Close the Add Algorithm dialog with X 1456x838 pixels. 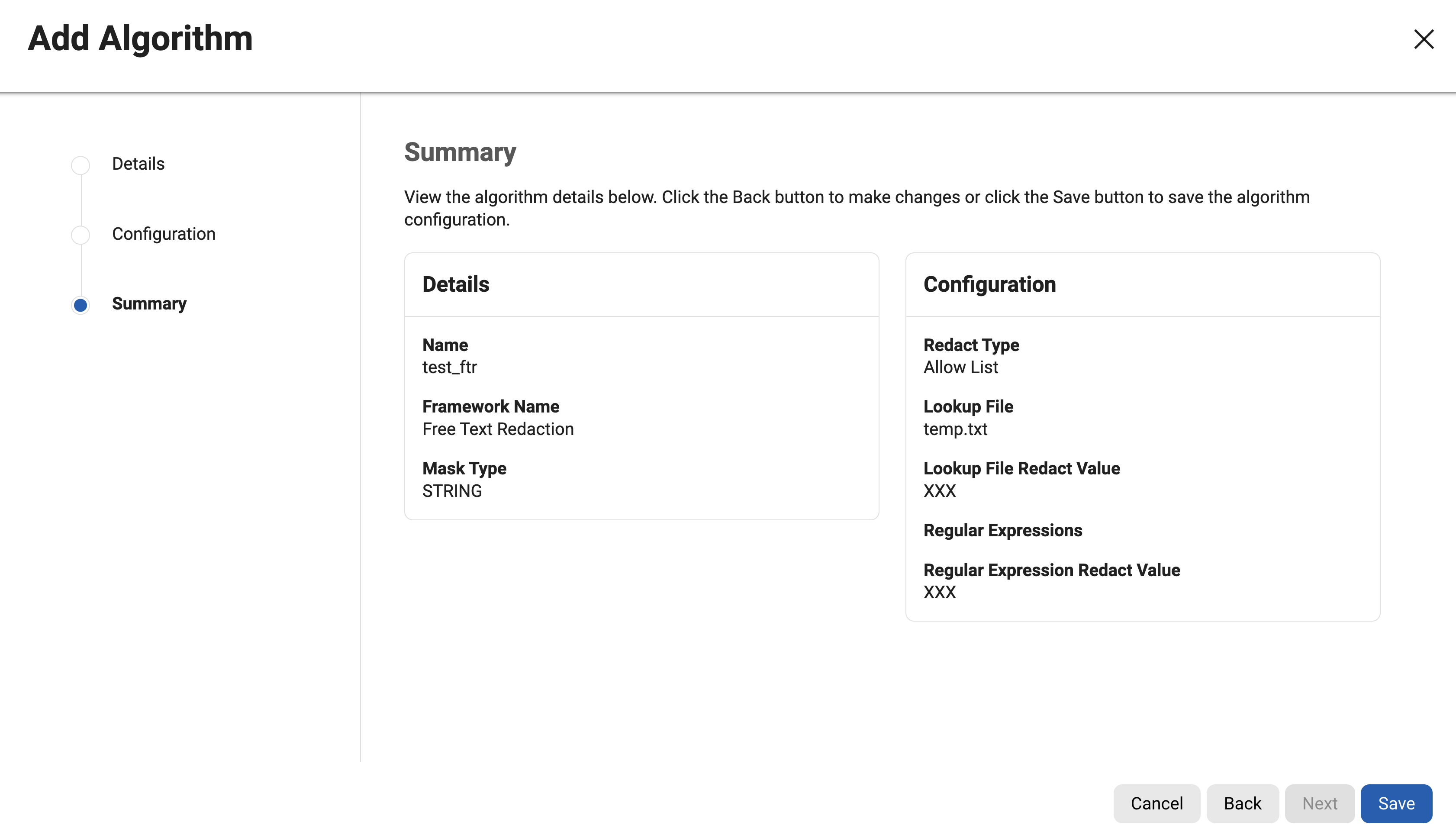tap(1423, 39)
